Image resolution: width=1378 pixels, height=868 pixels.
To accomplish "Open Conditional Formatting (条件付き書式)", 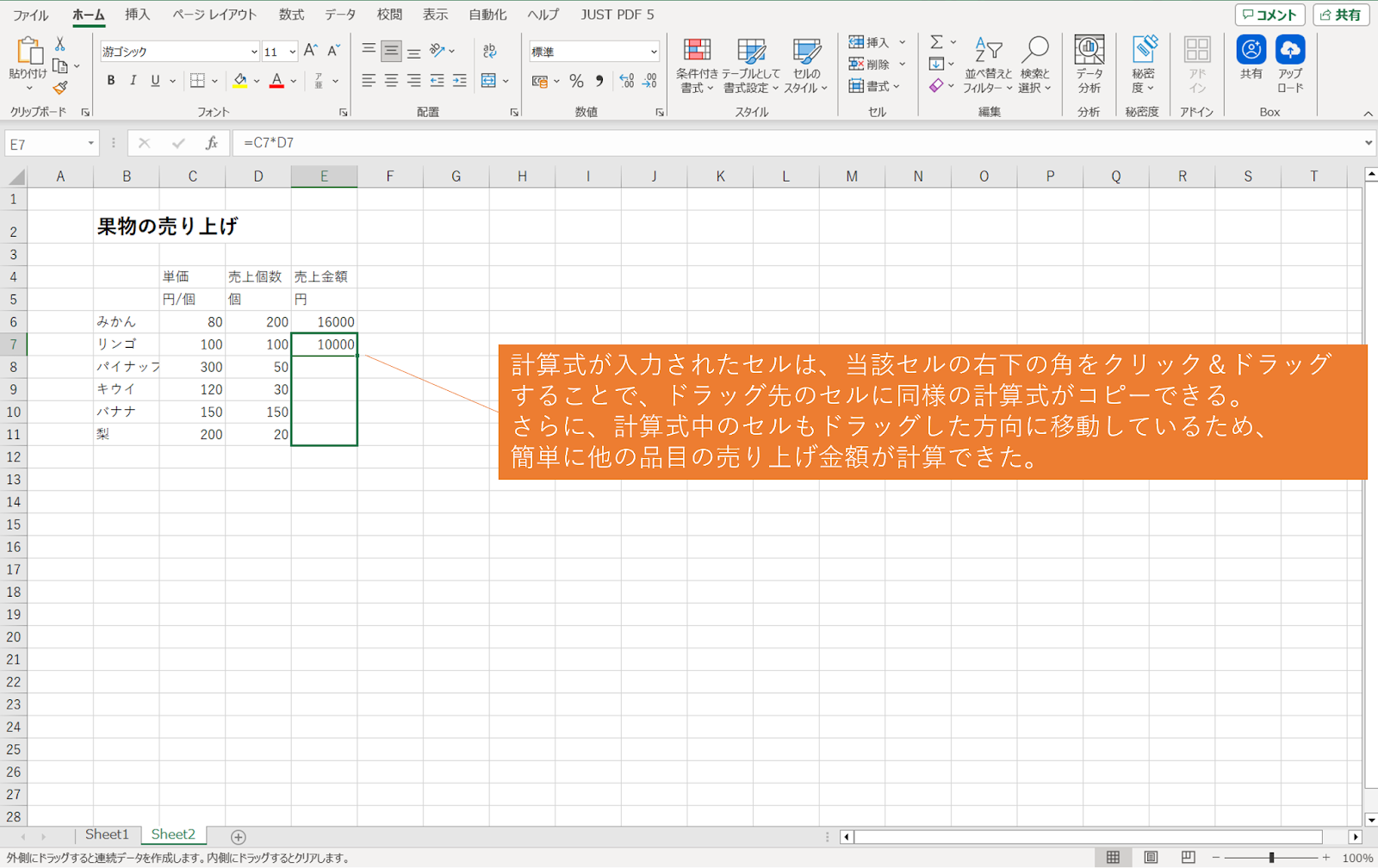I will 697,65.
